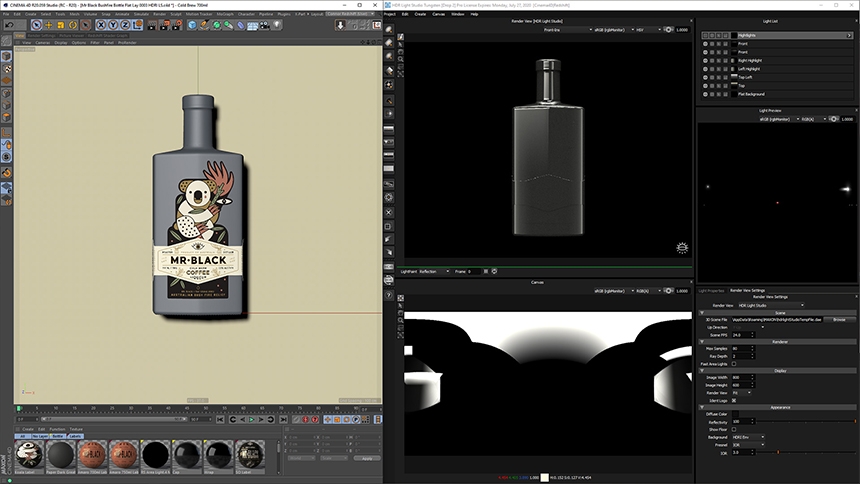Click the timeline Play button
The height and width of the screenshot is (484, 860).
click(252, 419)
